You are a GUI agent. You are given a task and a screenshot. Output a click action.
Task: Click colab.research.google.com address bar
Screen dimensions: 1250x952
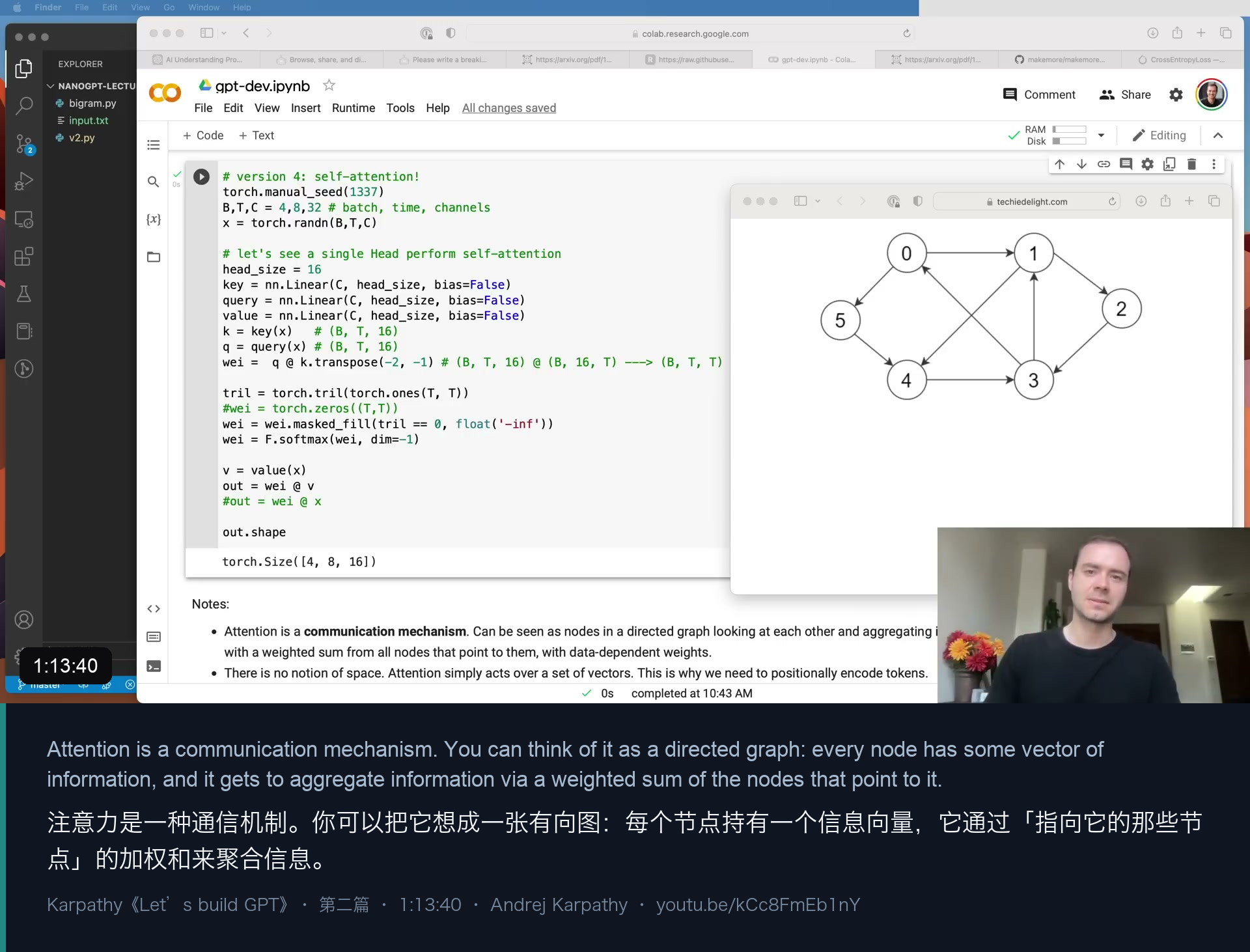coord(691,33)
